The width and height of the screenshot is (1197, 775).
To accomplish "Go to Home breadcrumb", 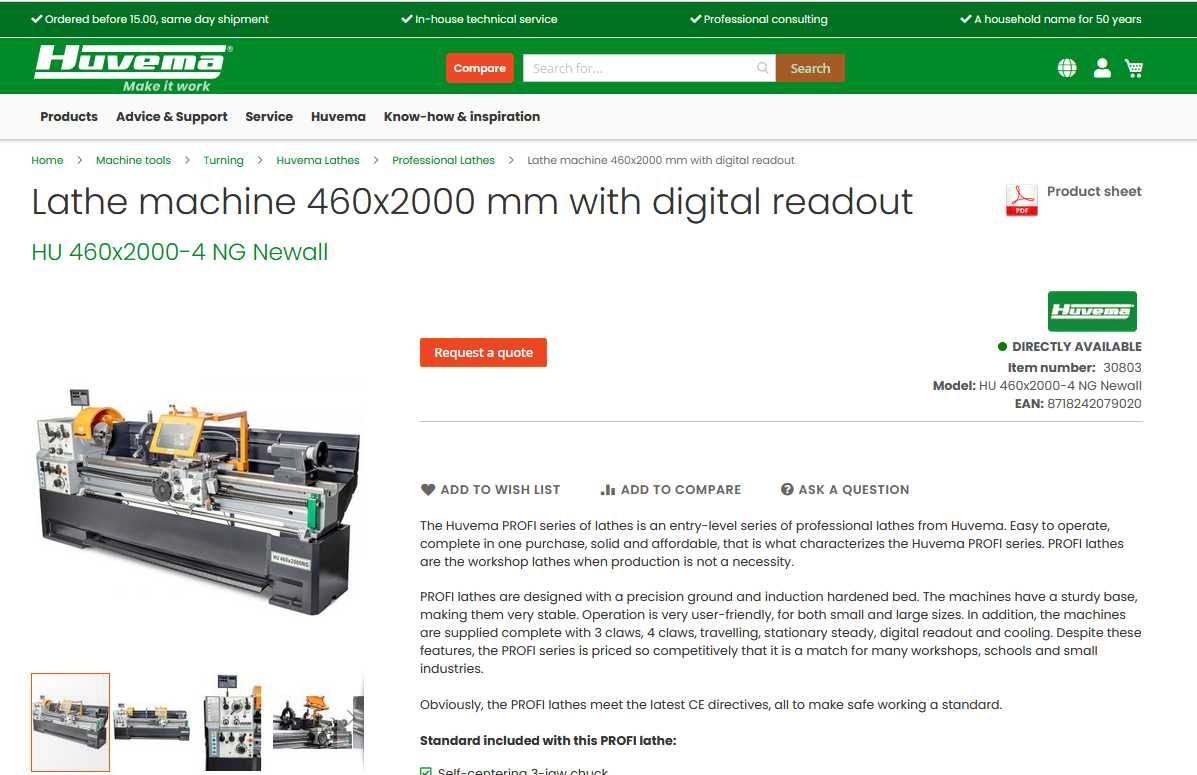I will pos(47,160).
